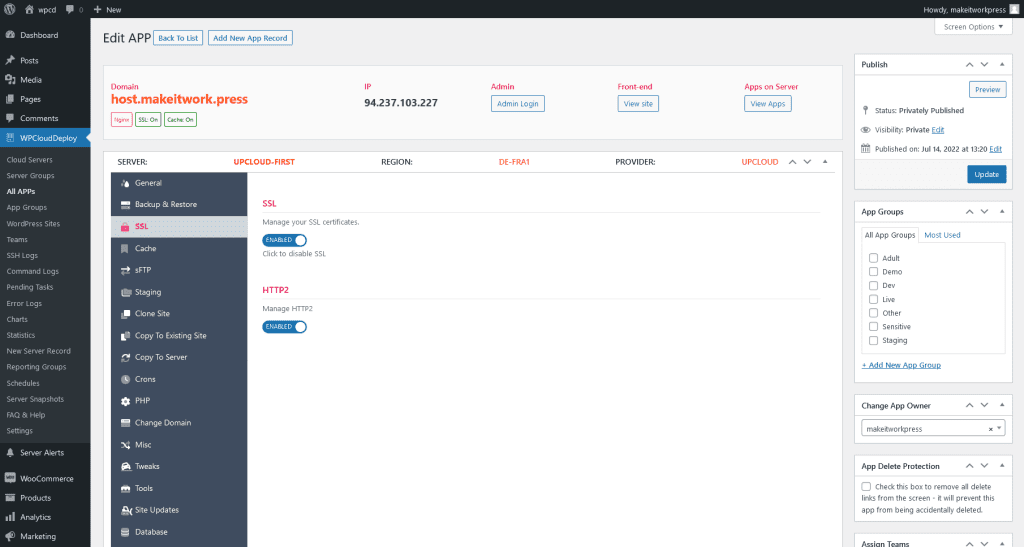The height and width of the screenshot is (547, 1024).
Task: Click the WPCloudDeploy menu icon
Action: pyautogui.click(x=10, y=138)
